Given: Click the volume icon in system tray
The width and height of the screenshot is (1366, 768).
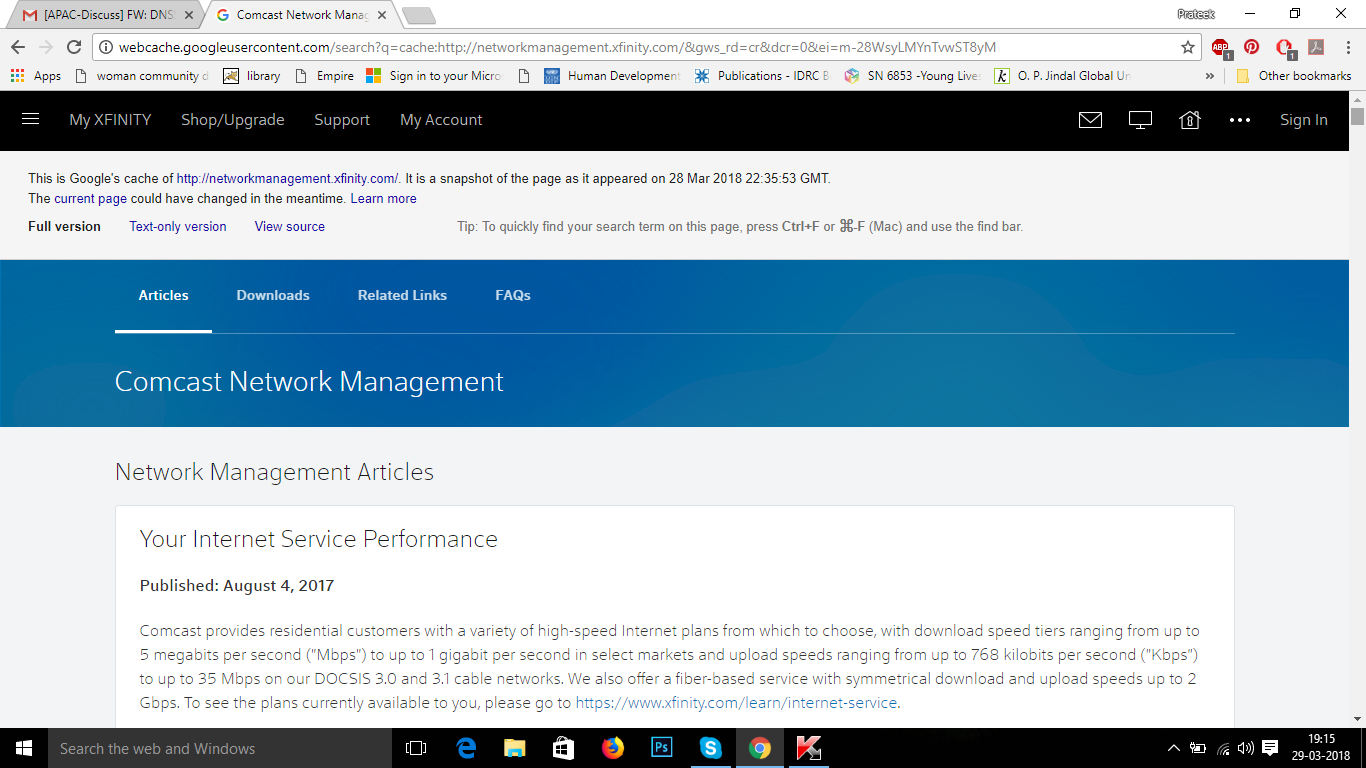Looking at the screenshot, I should coord(1245,748).
